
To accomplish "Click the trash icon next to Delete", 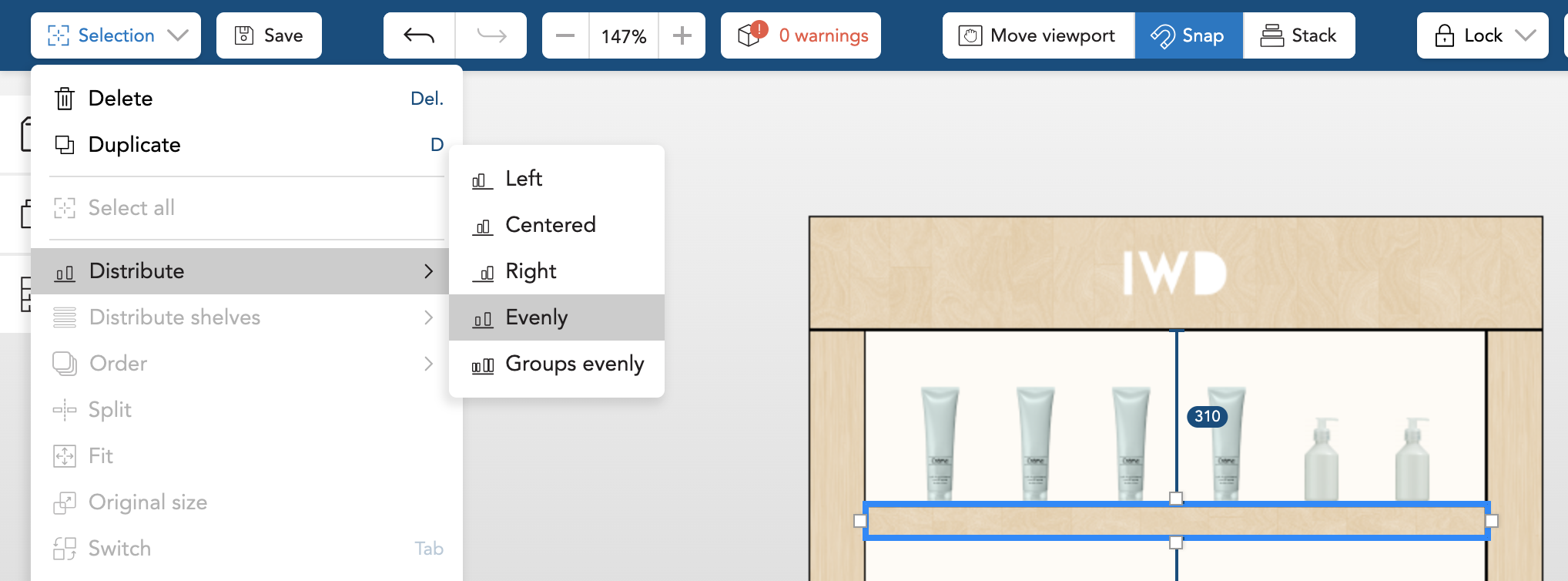I will [65, 99].
